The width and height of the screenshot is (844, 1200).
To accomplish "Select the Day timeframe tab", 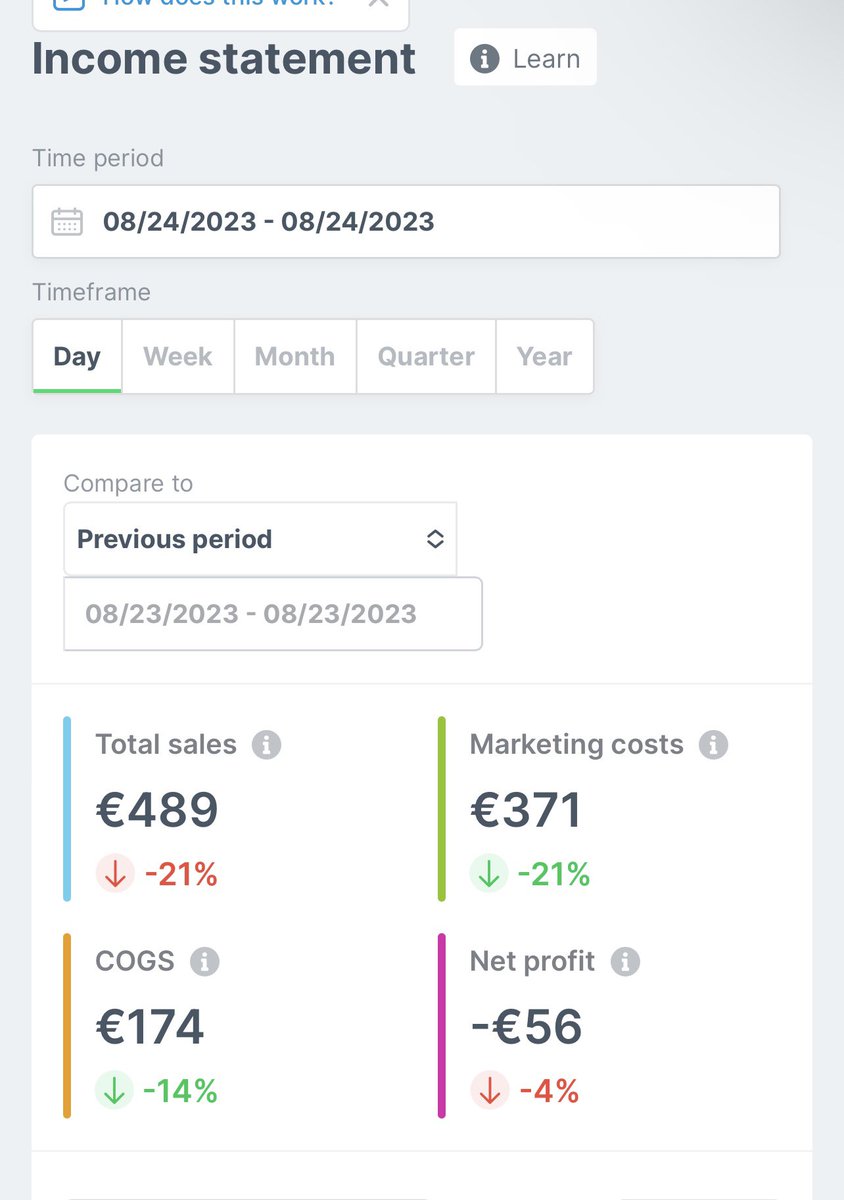I will tap(77, 357).
